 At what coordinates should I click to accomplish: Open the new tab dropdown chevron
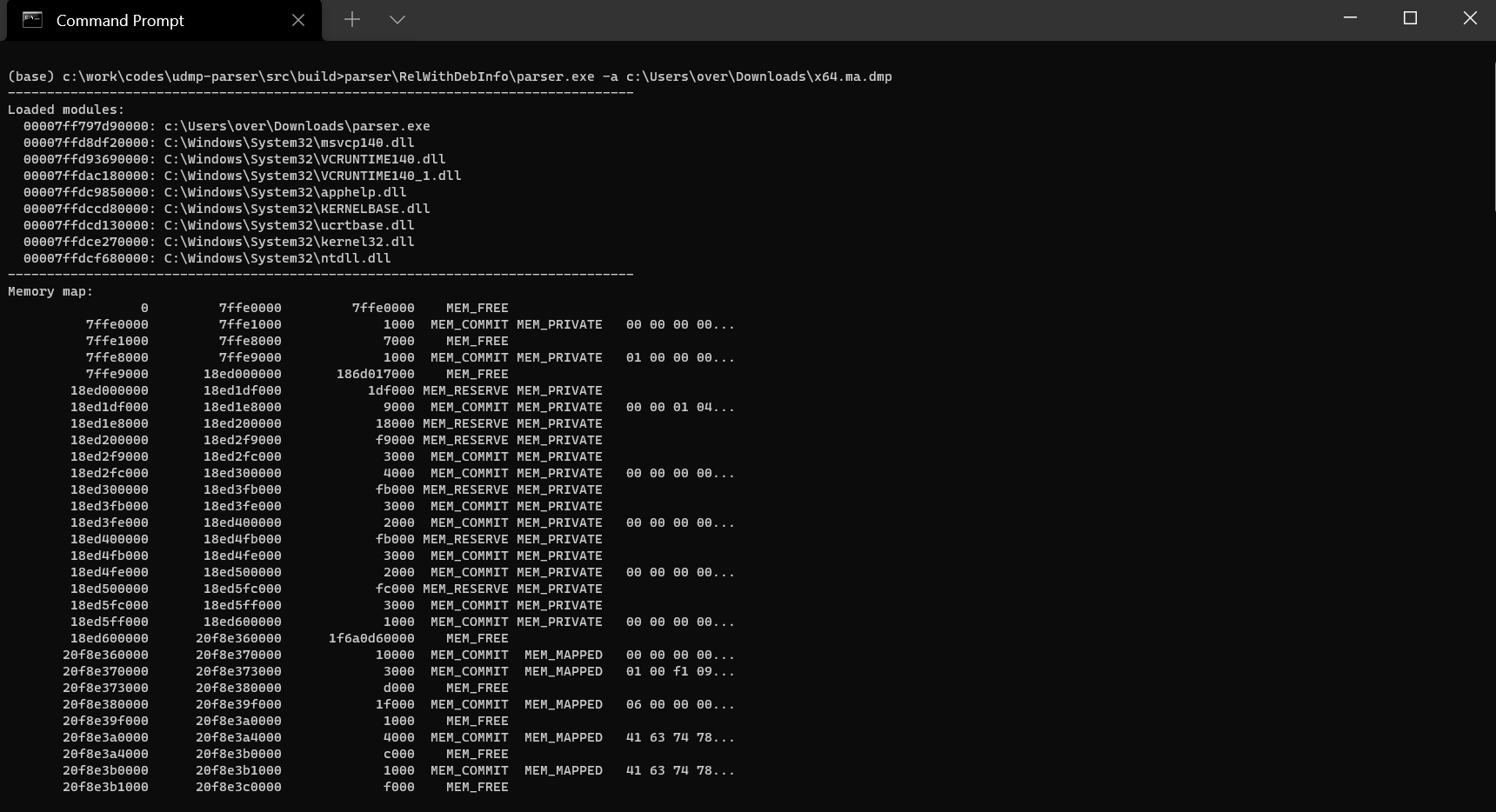point(397,19)
